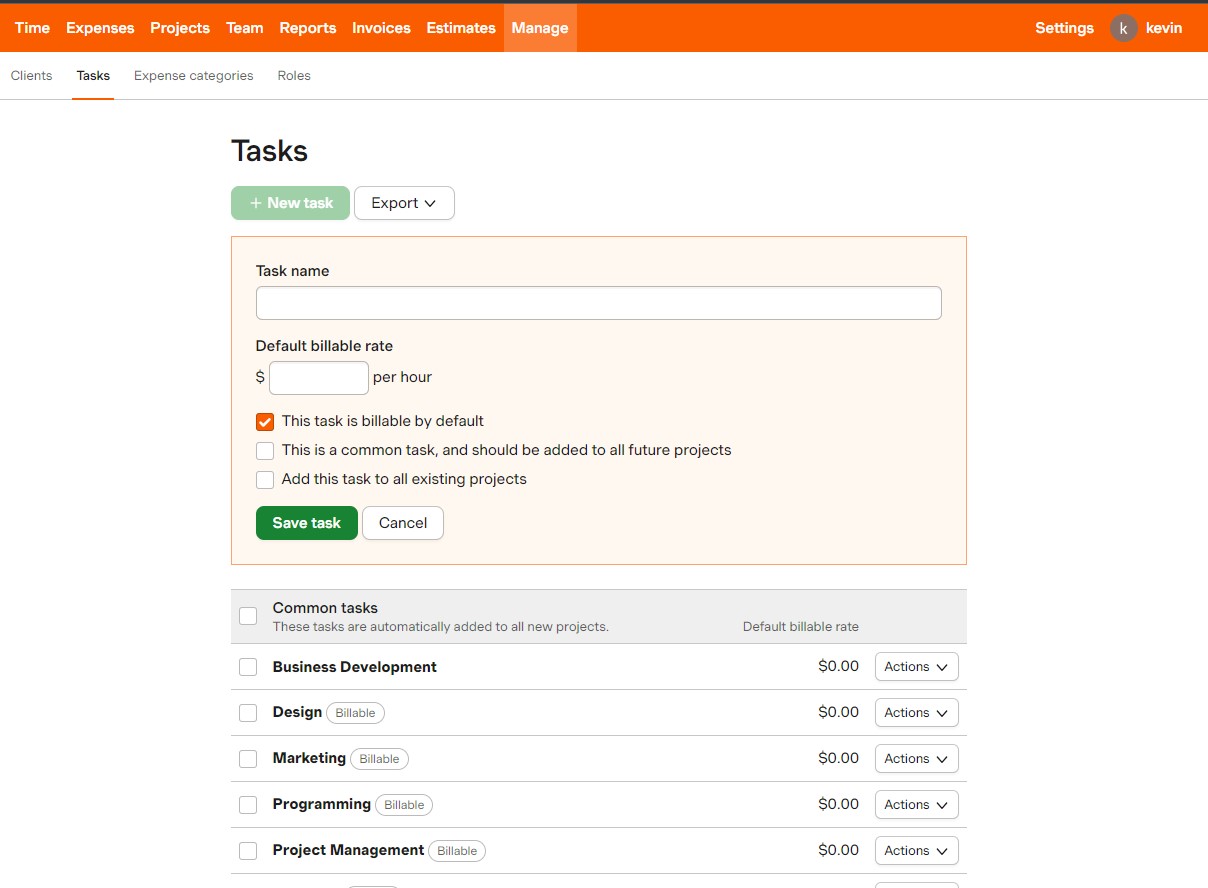Image resolution: width=1208 pixels, height=888 pixels.
Task: Check 'This task is billable by default' box
Action: pos(265,422)
